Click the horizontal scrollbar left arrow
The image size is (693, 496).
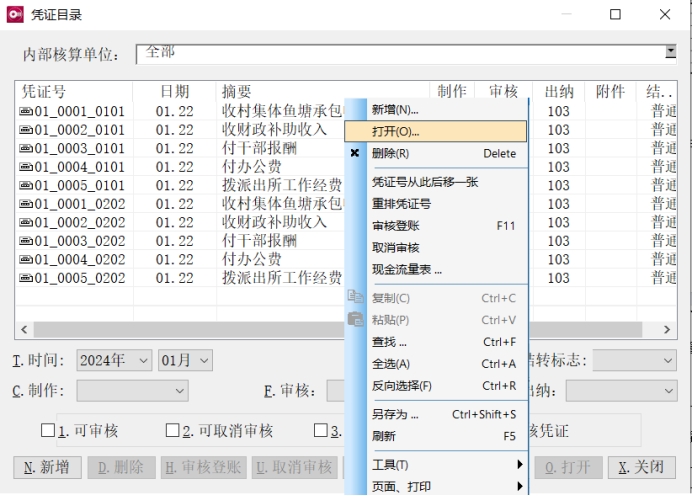coord(23,329)
